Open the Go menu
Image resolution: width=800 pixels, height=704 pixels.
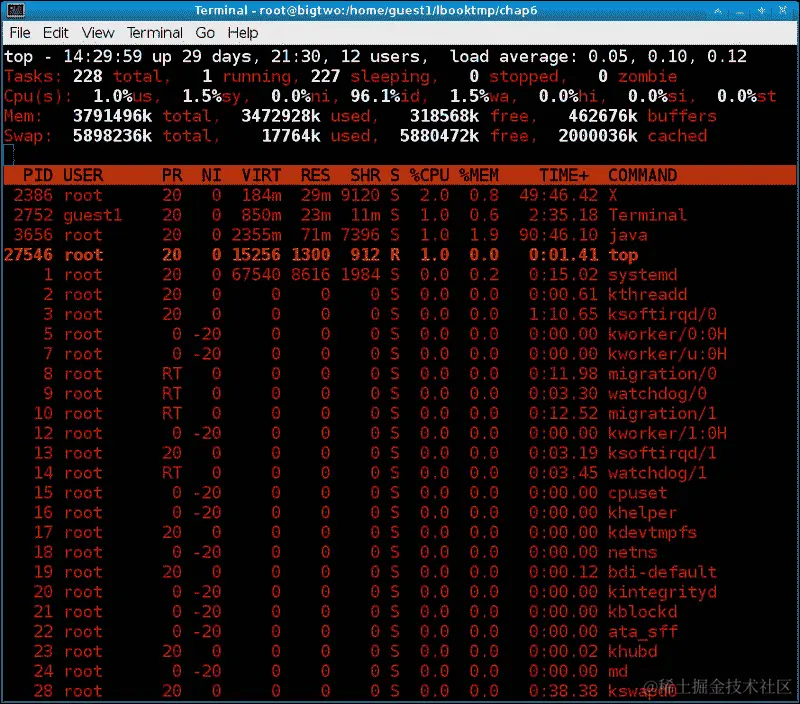205,33
